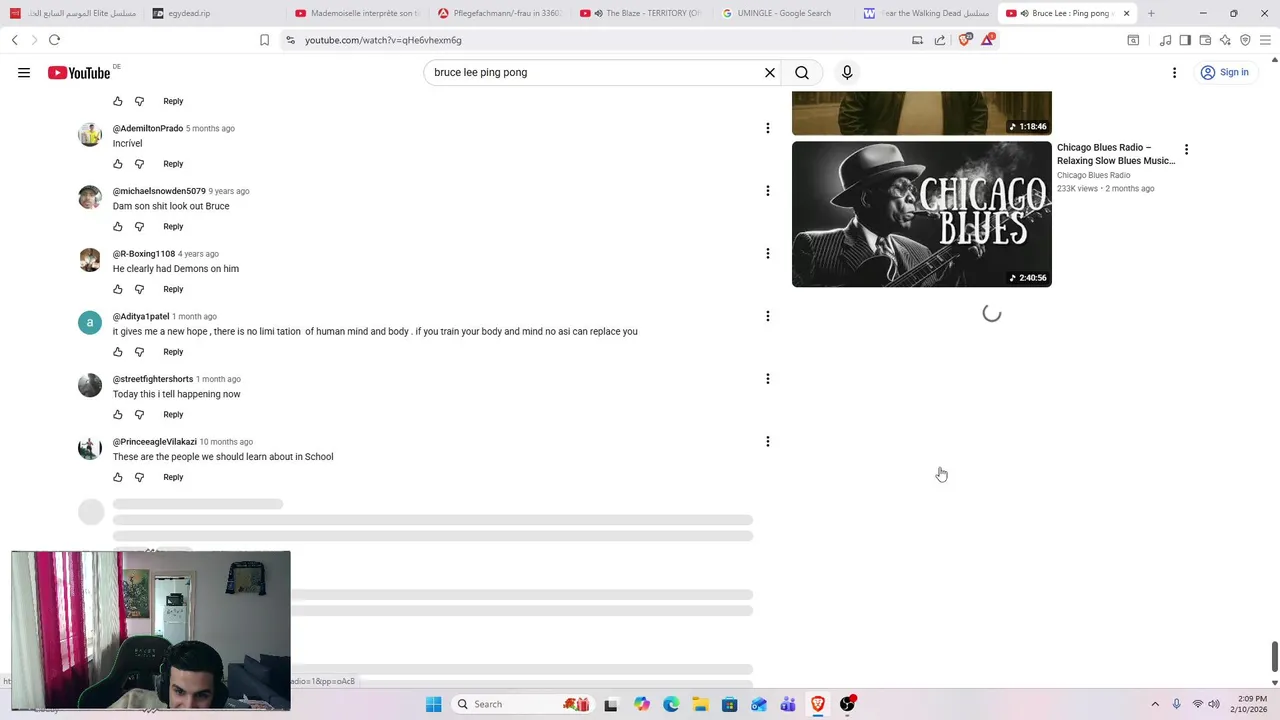Open Windows Start menu

click(x=433, y=704)
